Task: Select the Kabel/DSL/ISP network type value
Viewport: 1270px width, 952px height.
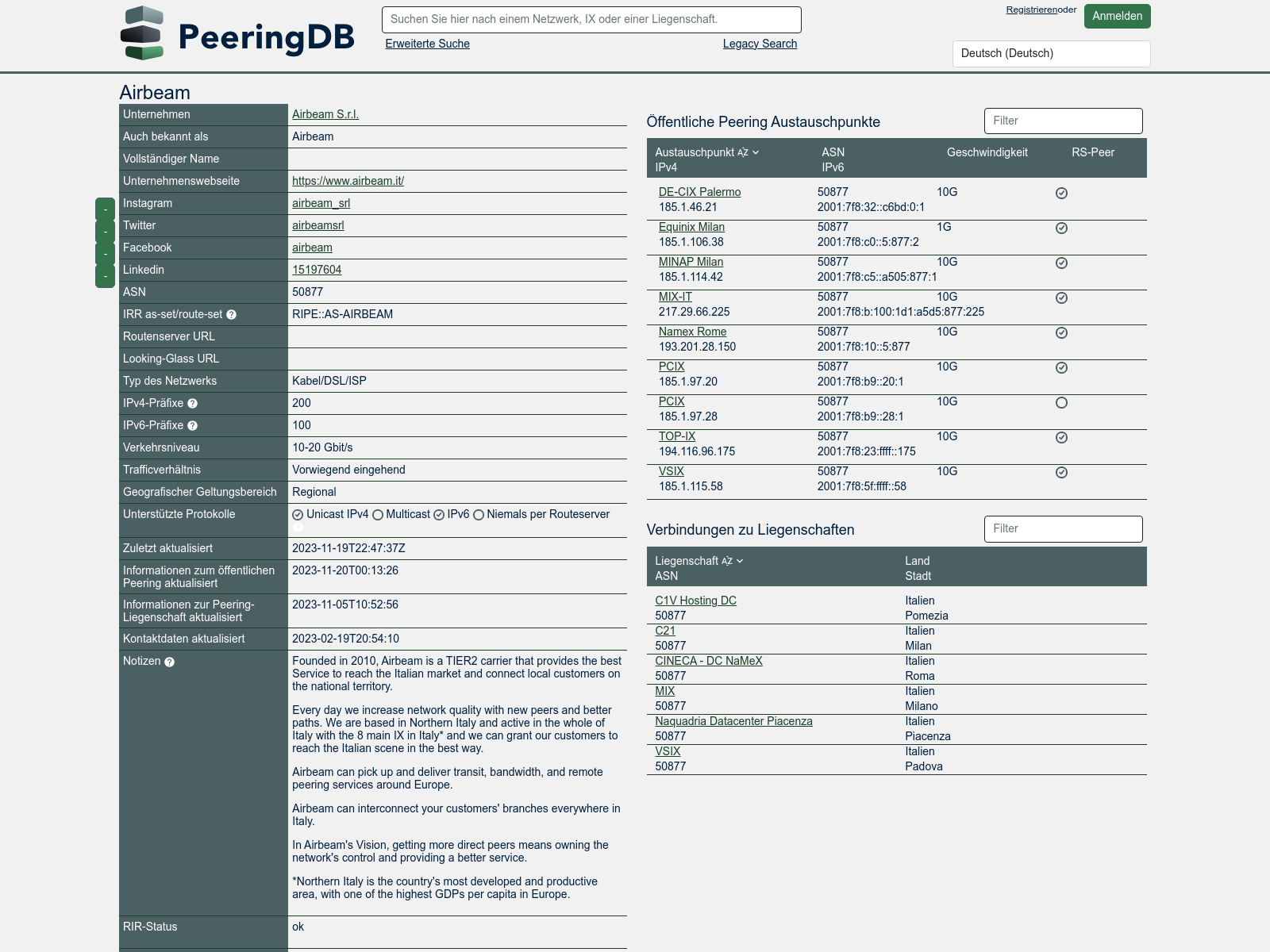Action: (x=329, y=381)
